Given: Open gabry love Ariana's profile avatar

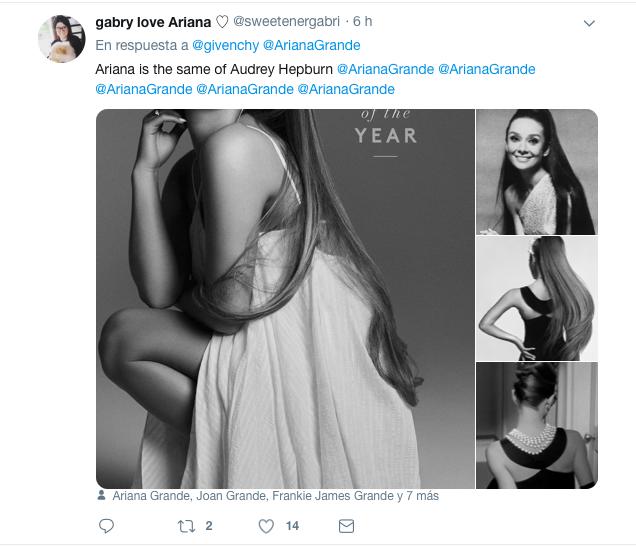Looking at the screenshot, I should (60, 40).
